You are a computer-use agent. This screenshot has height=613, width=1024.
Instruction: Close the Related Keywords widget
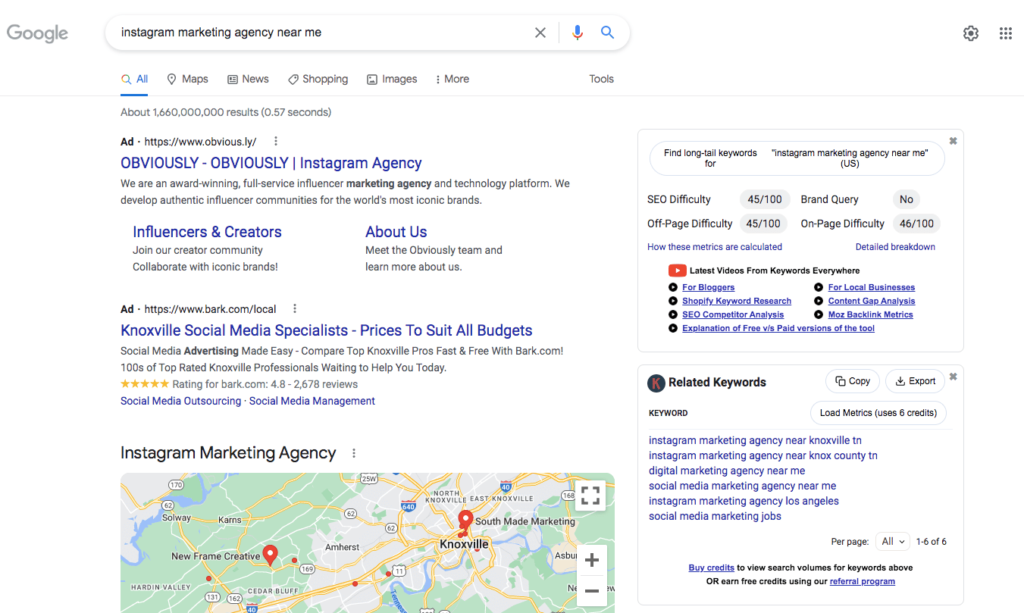coord(953,377)
